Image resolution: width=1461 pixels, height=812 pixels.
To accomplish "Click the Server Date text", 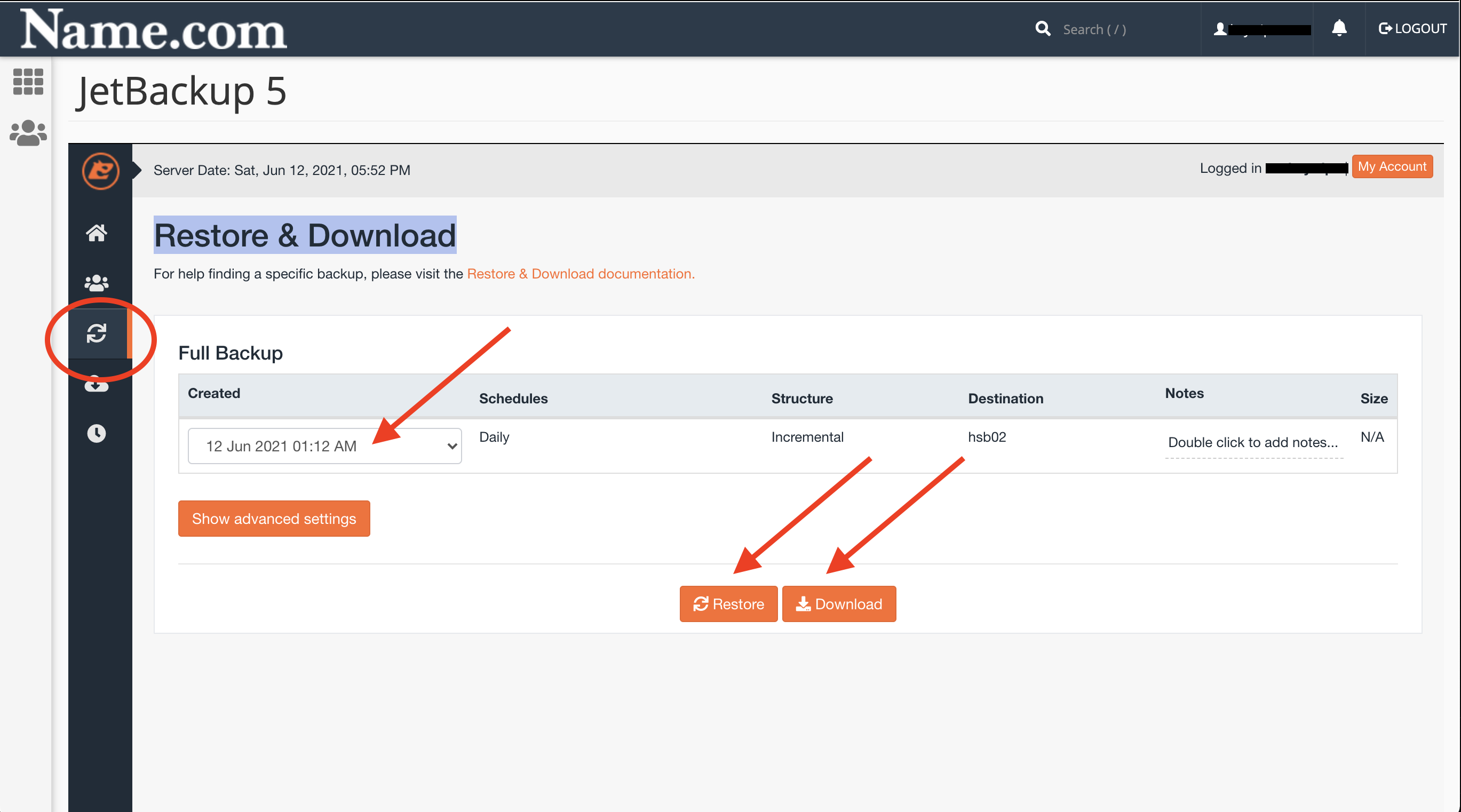I will click(282, 170).
